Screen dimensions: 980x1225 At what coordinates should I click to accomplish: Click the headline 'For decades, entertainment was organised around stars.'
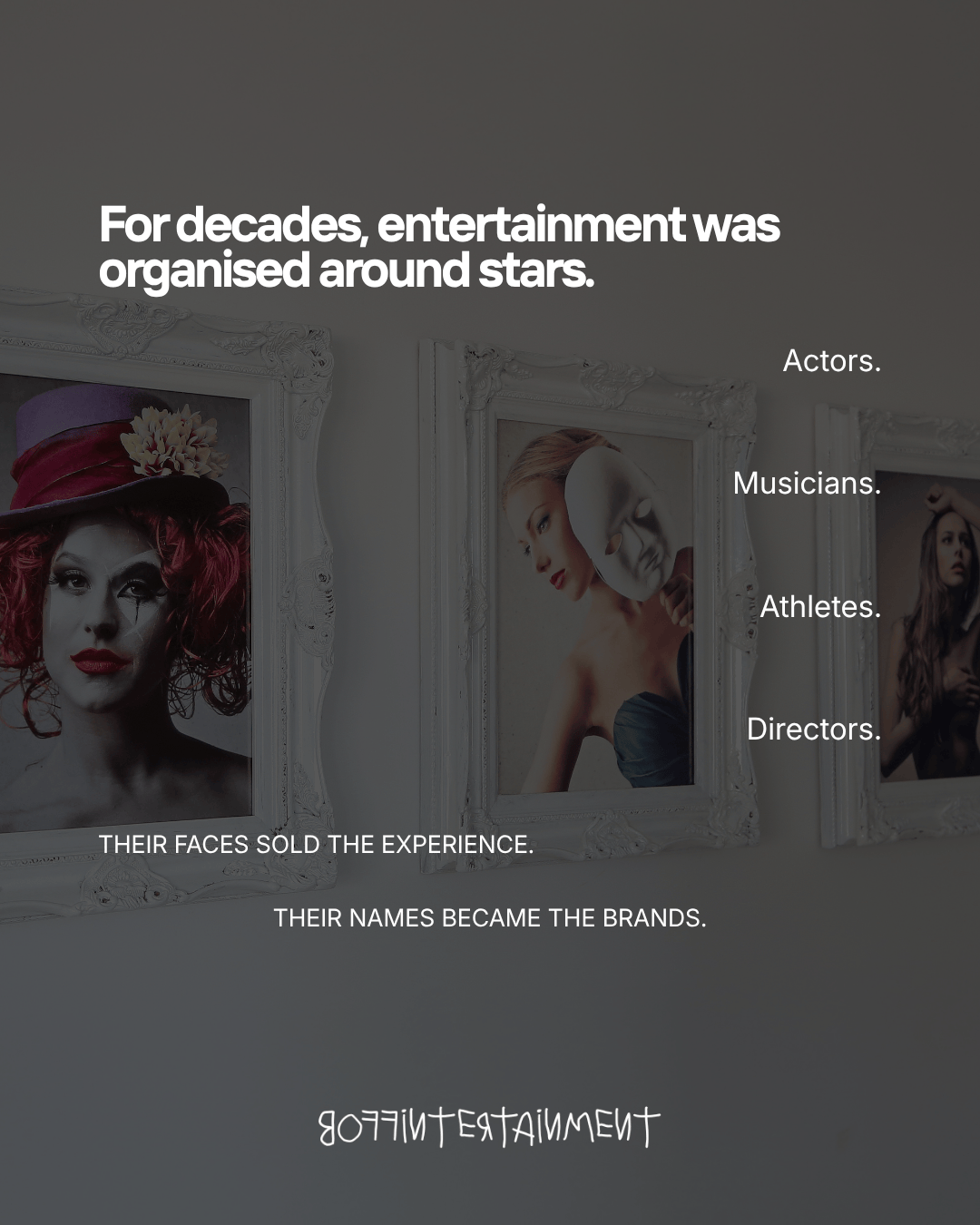pyautogui.click(x=439, y=248)
